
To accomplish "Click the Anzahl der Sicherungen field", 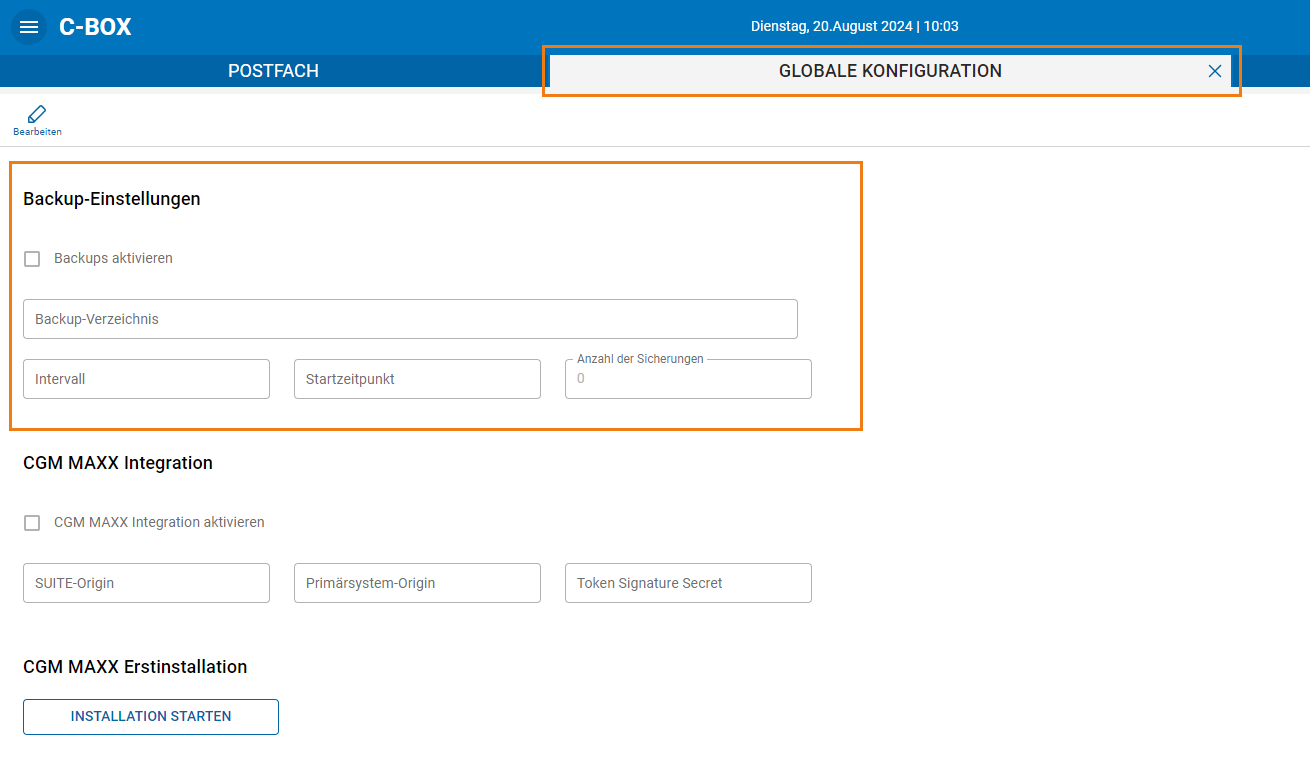I will 688,379.
